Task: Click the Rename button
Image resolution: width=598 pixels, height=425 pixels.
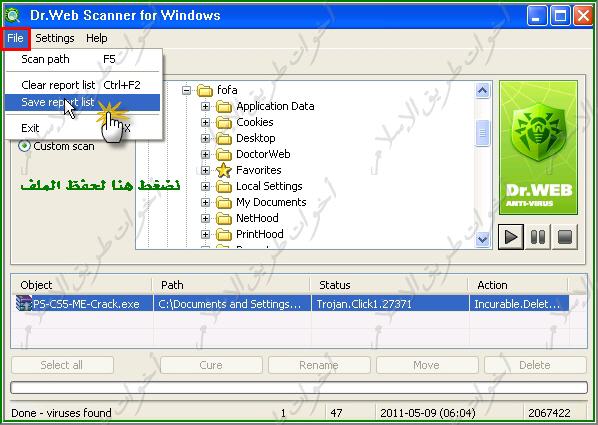Action: [x=319, y=365]
